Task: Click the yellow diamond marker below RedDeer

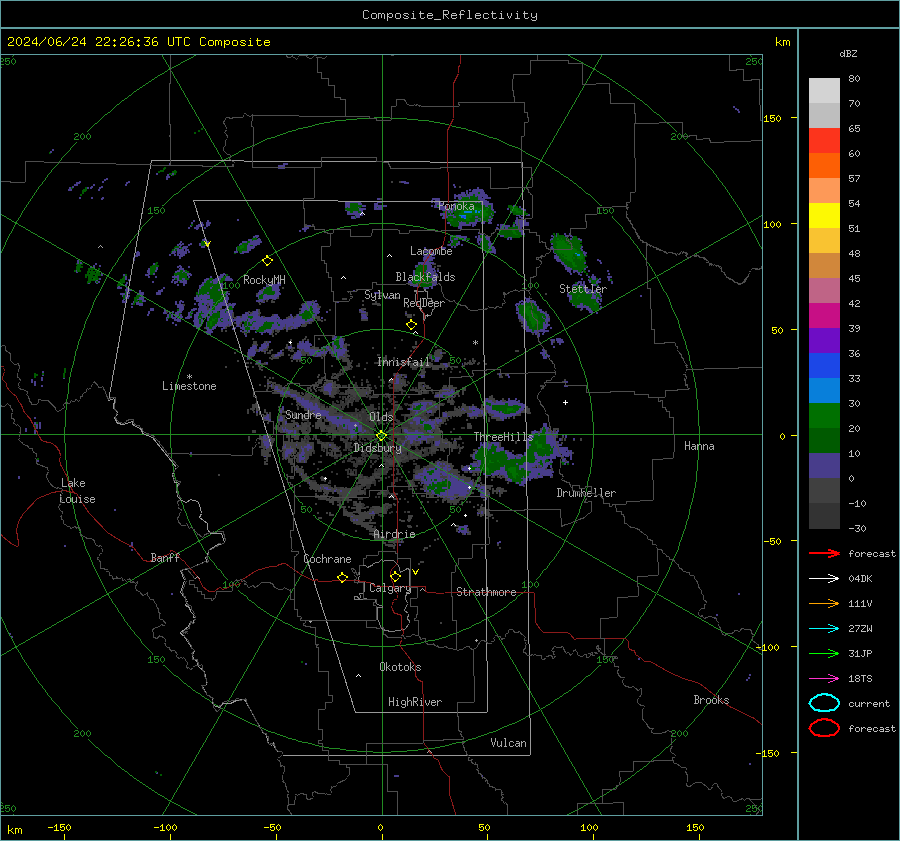Action: (411, 325)
